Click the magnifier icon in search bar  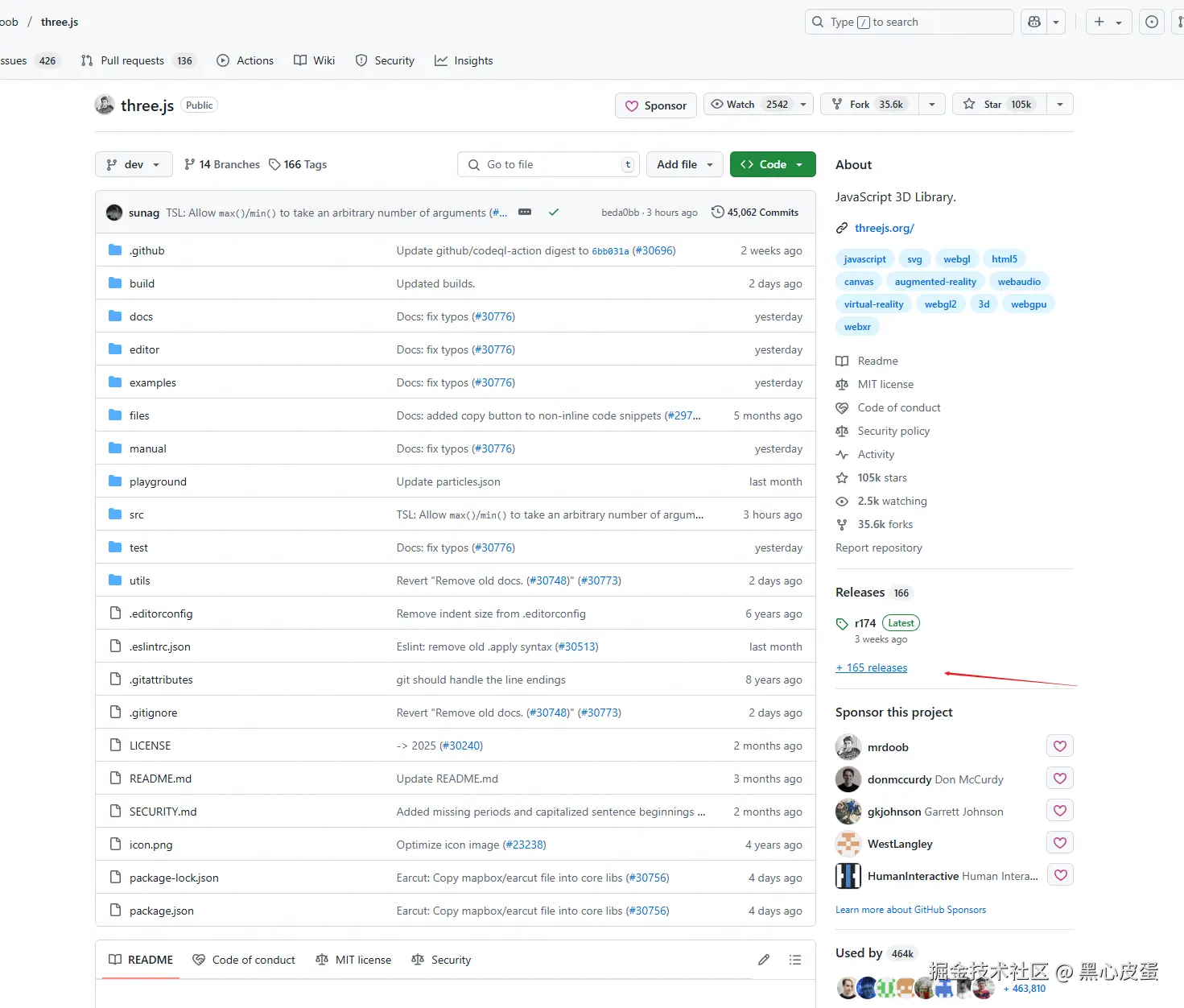818,22
